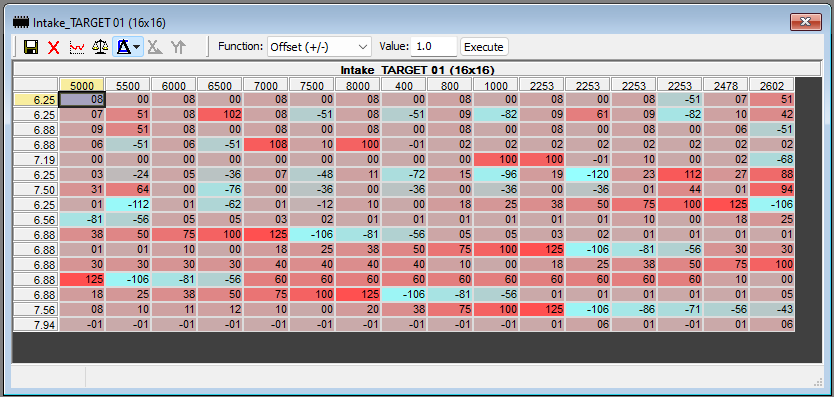Select the cell with value -43
Image resolution: width=834 pixels, height=397 pixels.
(772, 309)
